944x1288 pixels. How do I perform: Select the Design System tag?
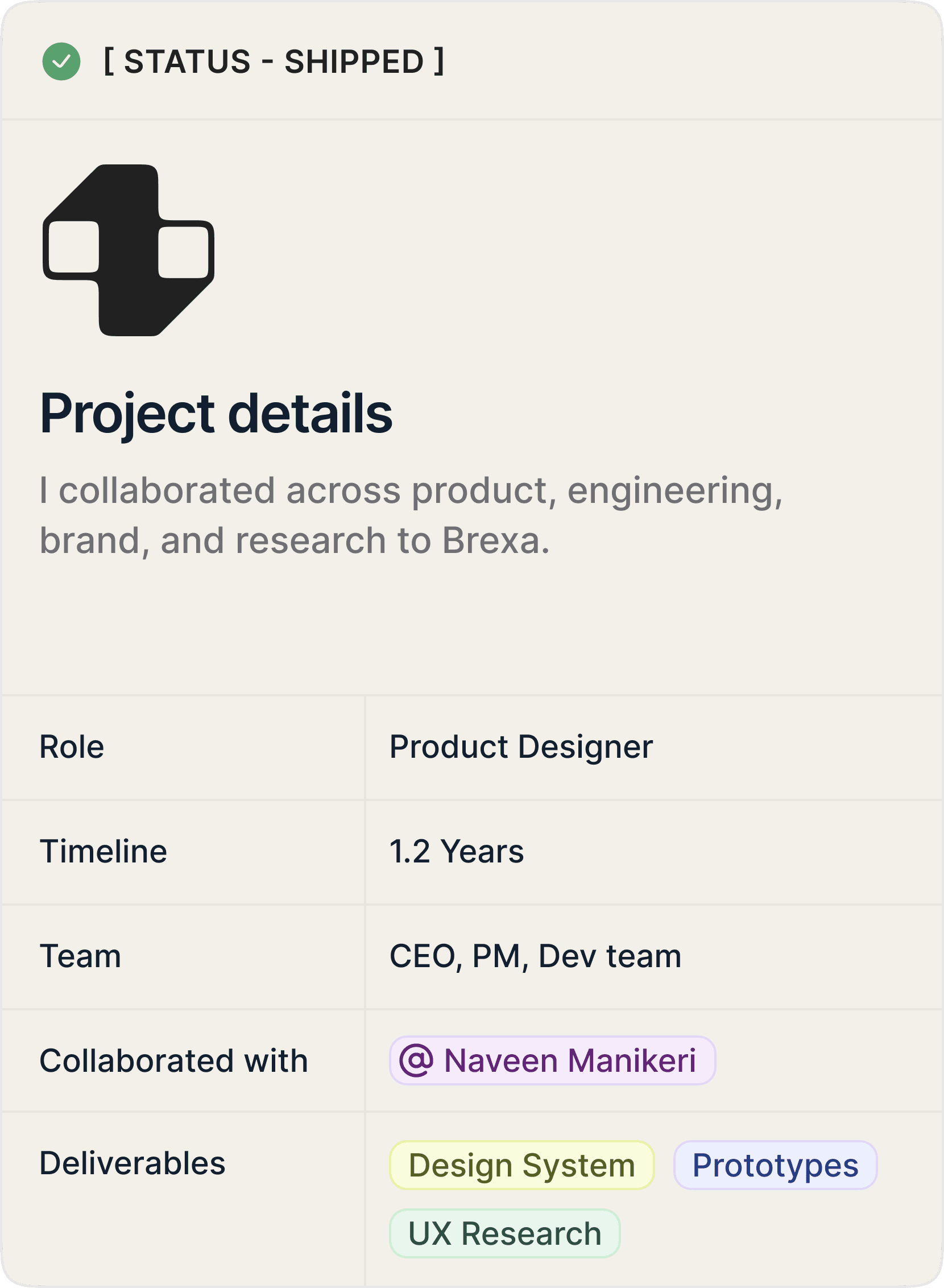click(521, 1165)
